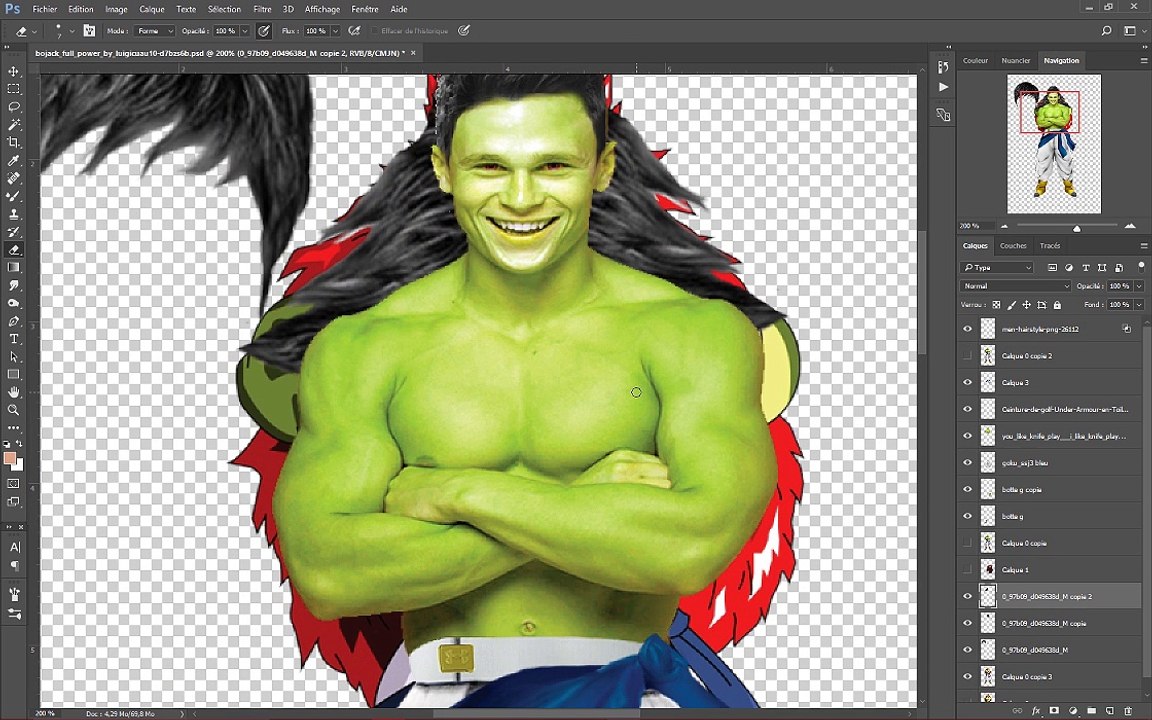Click the search icon in options bar
Image resolution: width=1152 pixels, height=720 pixels.
click(x=1106, y=31)
